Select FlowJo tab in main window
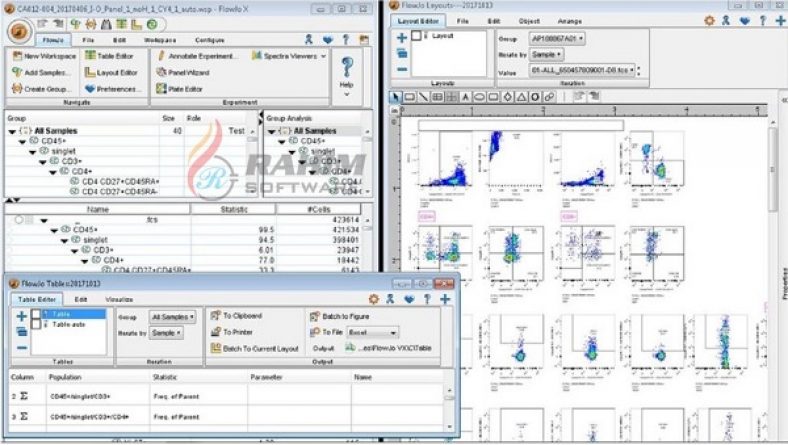Screen dimensions: 788x445 coord(53,40)
